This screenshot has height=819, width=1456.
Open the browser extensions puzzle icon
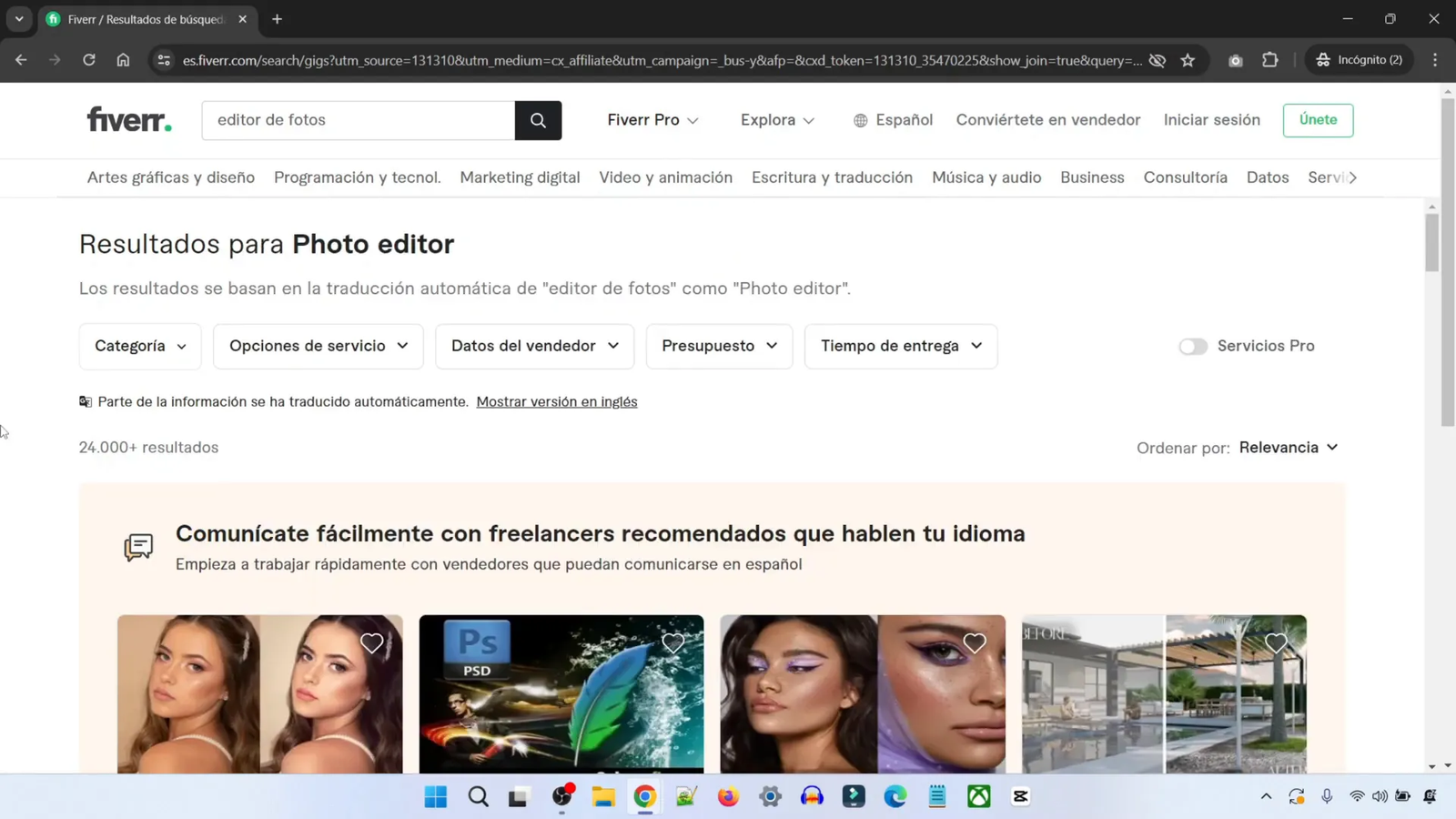1269,60
